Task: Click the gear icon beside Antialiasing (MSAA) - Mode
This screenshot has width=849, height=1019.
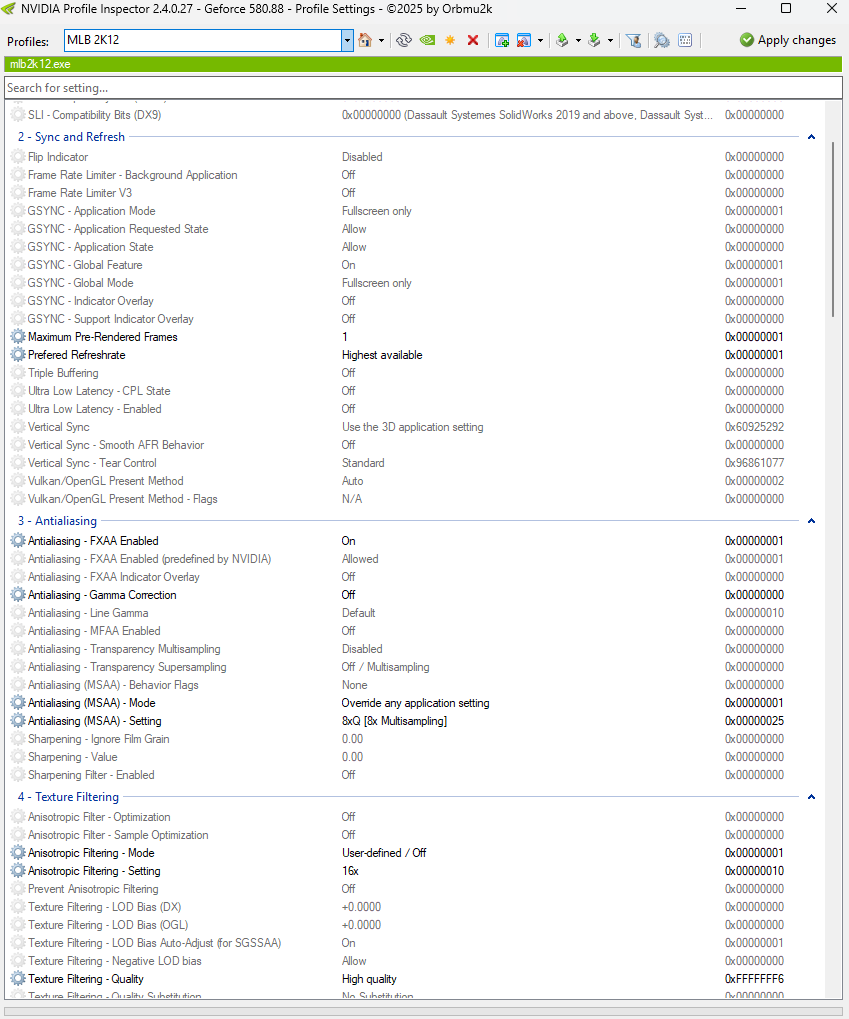Action: click(18, 703)
